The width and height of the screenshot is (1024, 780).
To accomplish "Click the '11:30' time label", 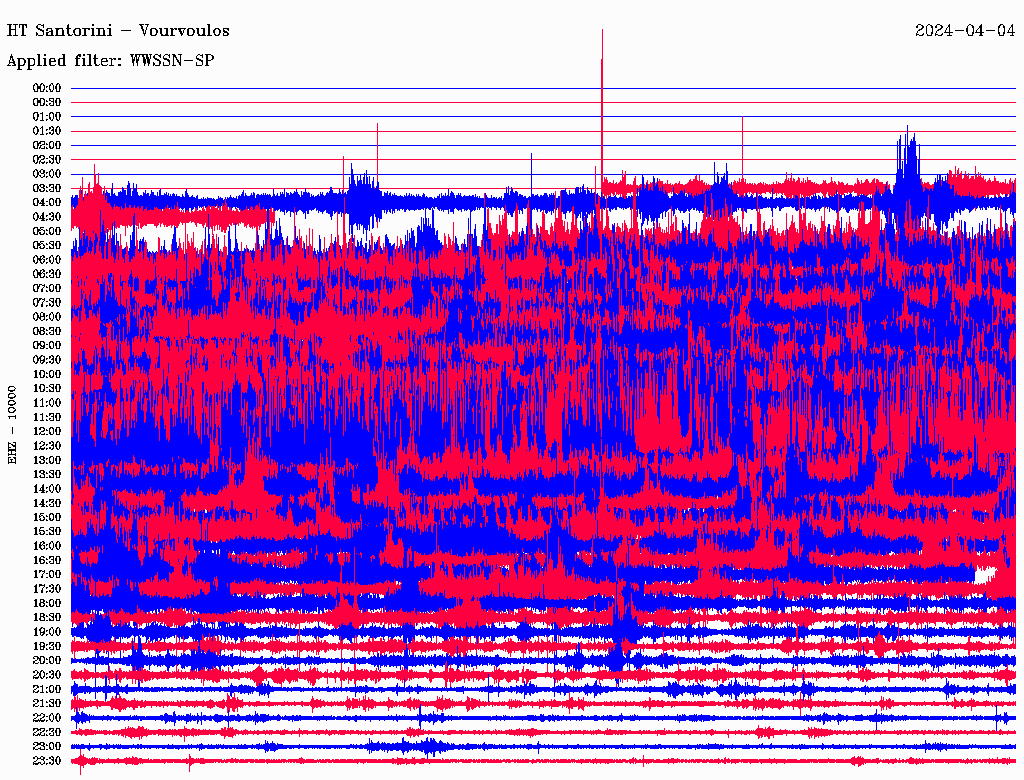I will click(47, 417).
